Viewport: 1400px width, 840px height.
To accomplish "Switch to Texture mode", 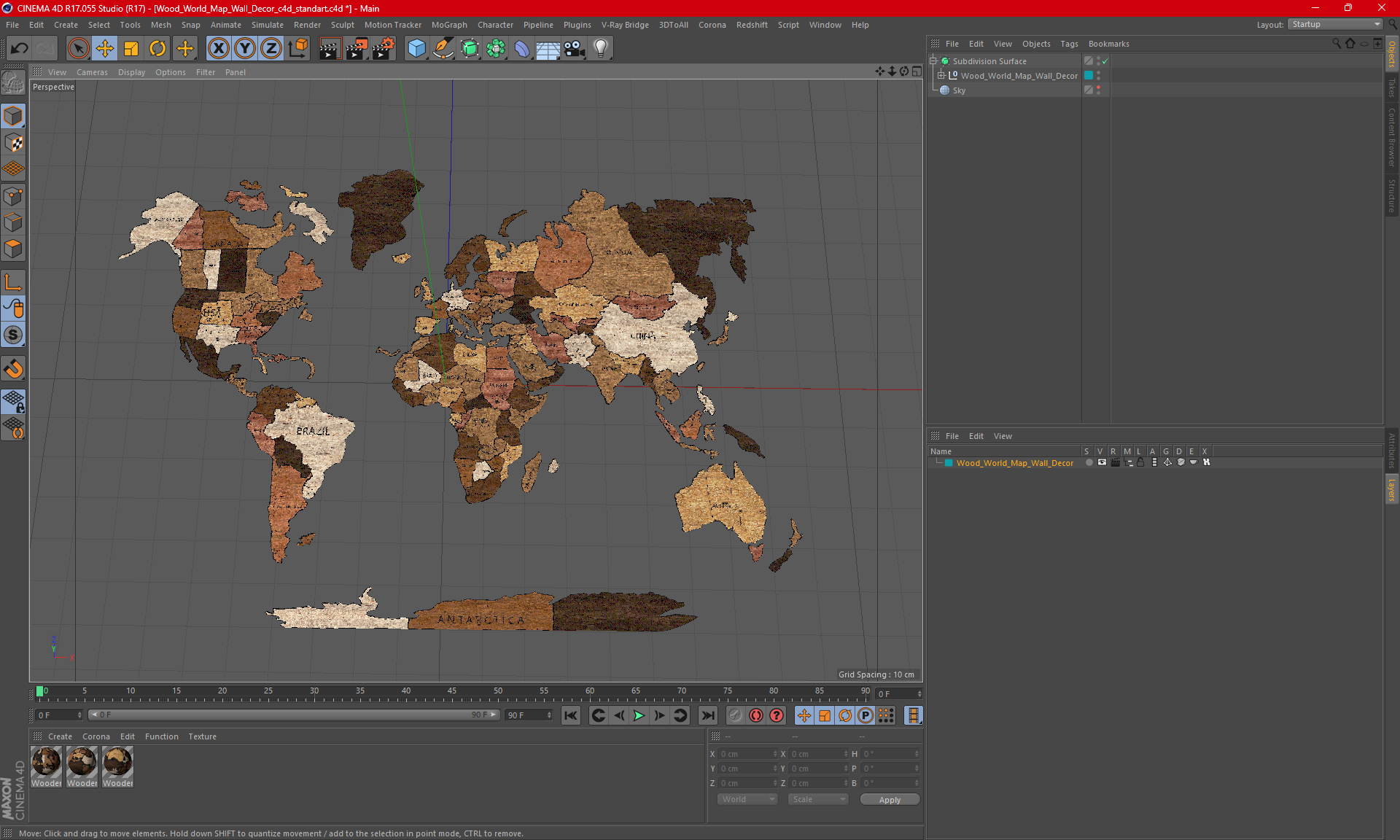I will [x=13, y=143].
